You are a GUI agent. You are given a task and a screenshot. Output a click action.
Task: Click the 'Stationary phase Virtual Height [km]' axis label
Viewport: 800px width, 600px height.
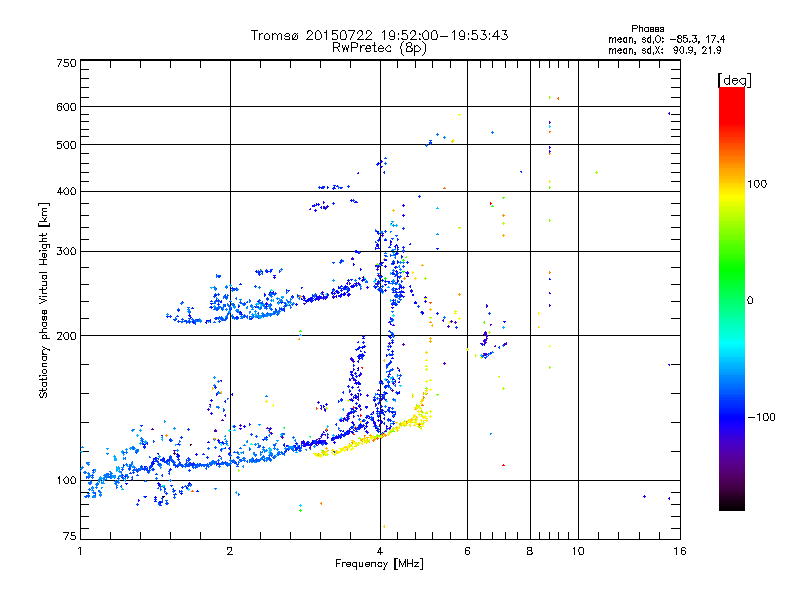(x=44, y=300)
